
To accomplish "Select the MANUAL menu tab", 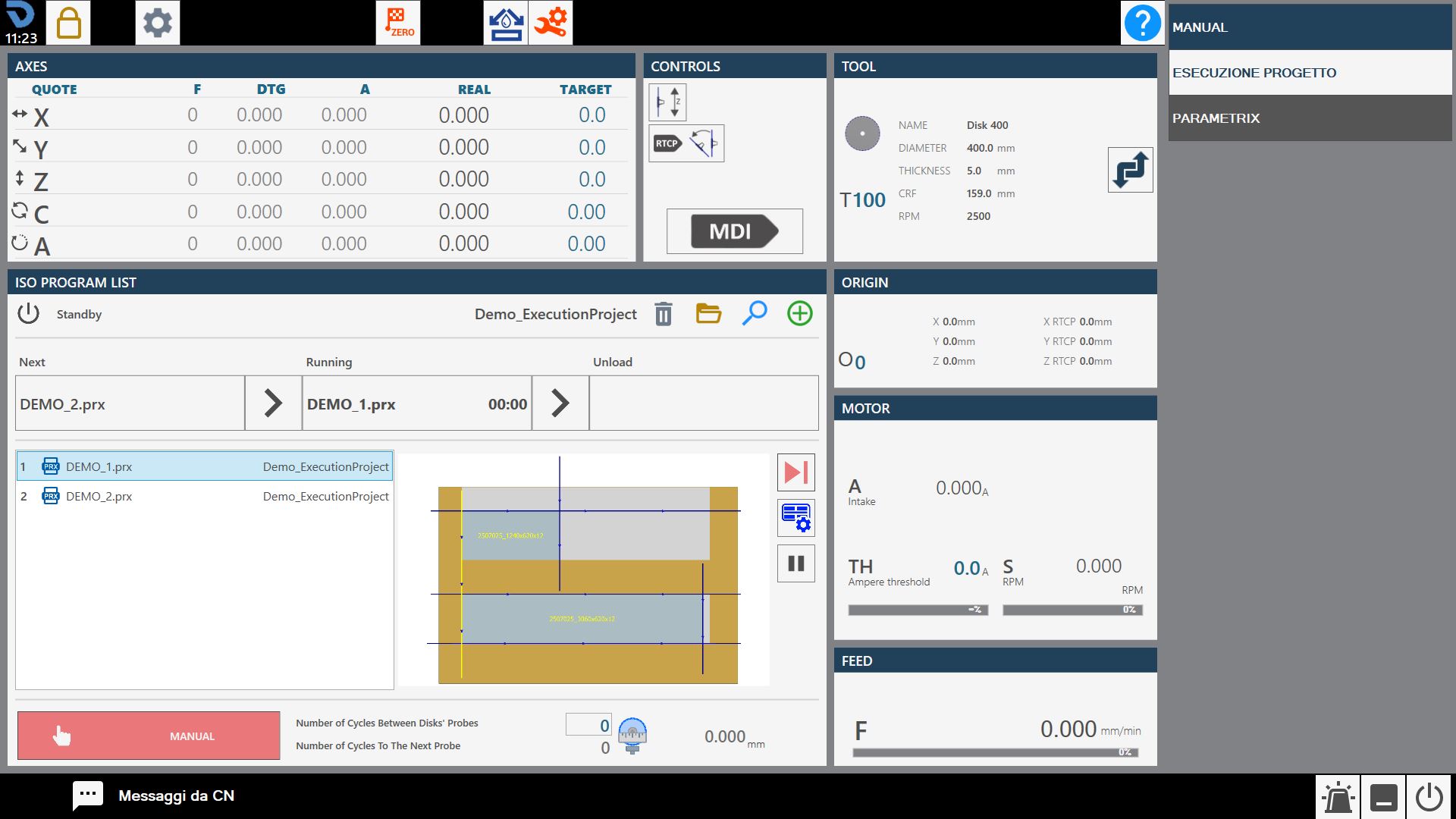I will click(x=1310, y=27).
